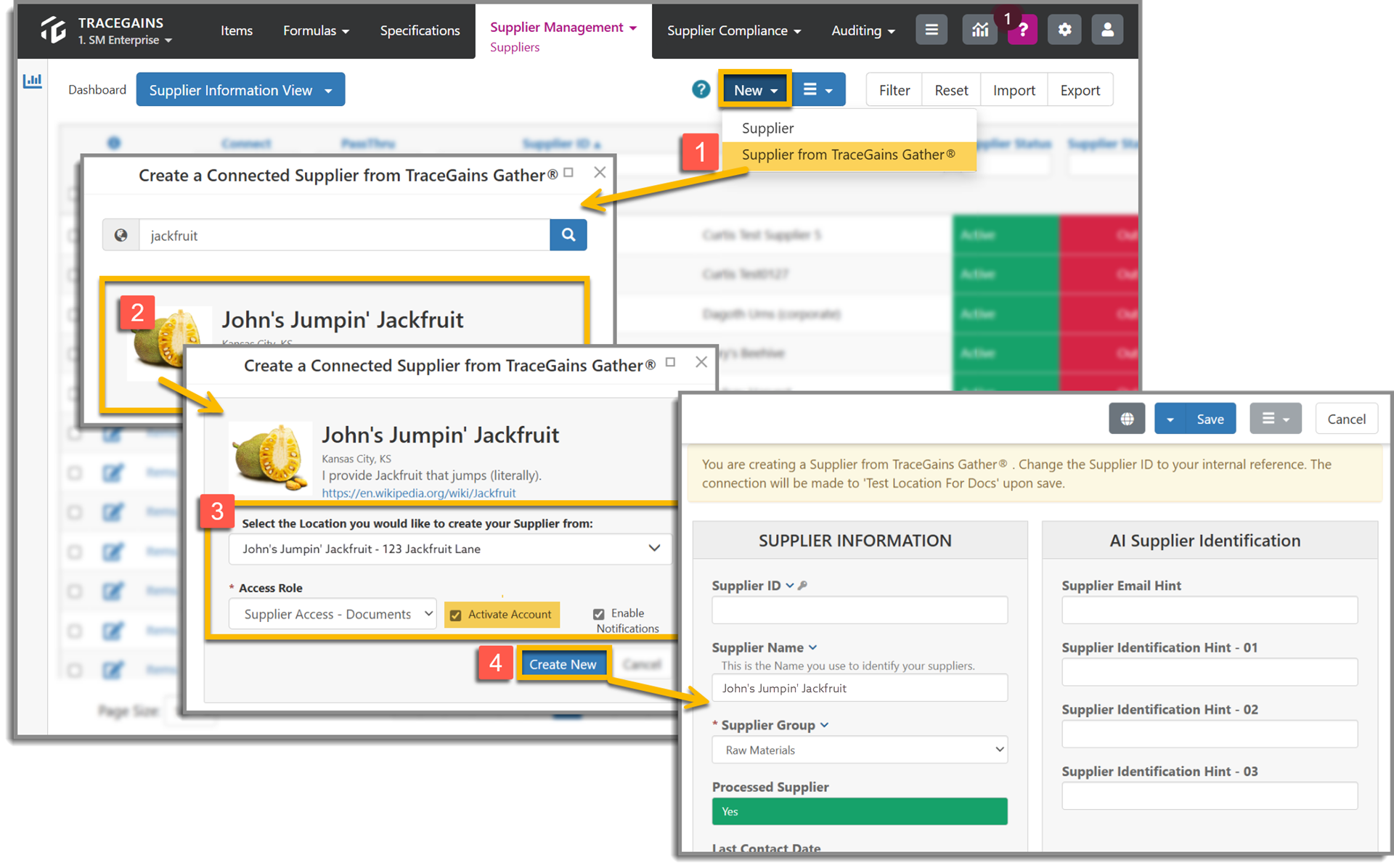
Task: Choose Supplier from the New menu
Action: 767,128
